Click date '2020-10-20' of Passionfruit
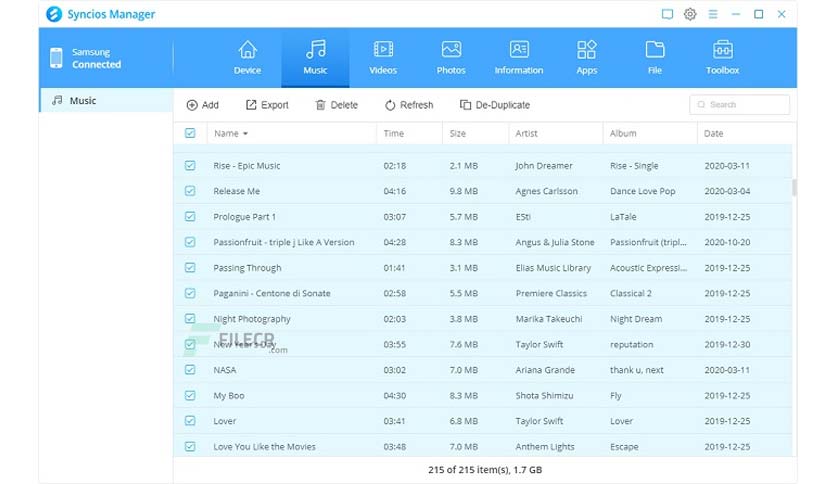This screenshot has height=484, width=836. point(727,242)
